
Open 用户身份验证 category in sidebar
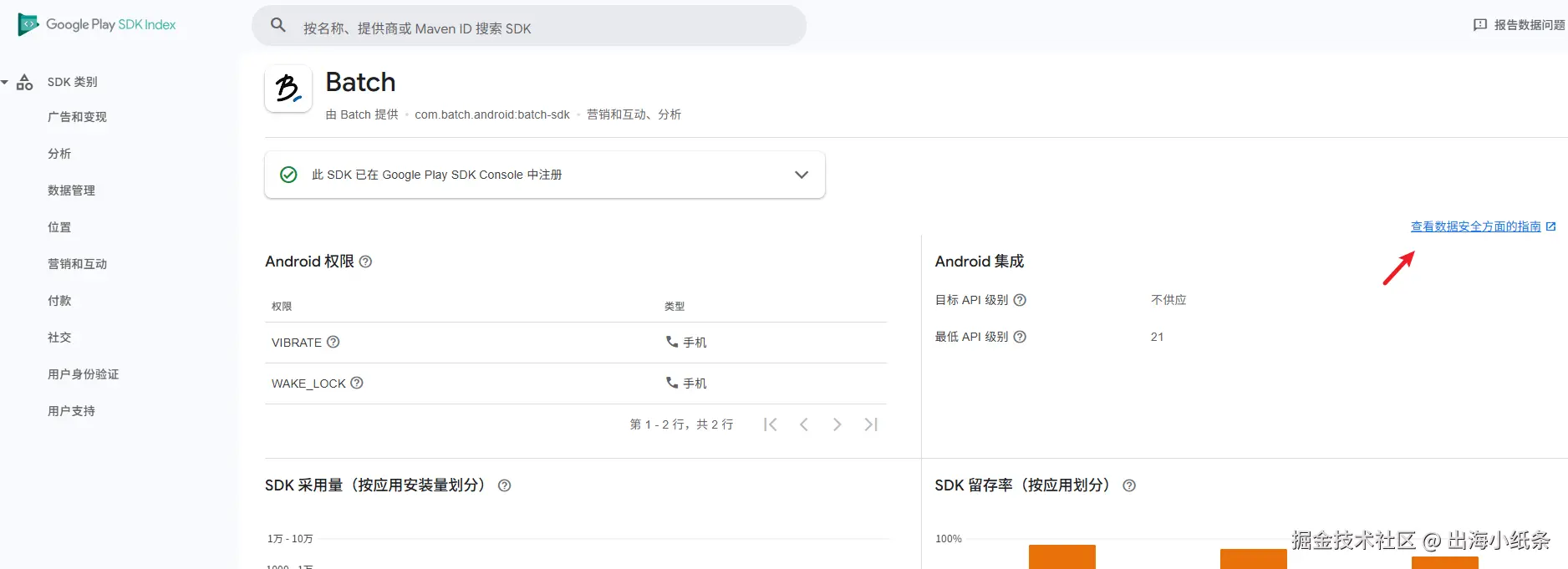[x=83, y=374]
